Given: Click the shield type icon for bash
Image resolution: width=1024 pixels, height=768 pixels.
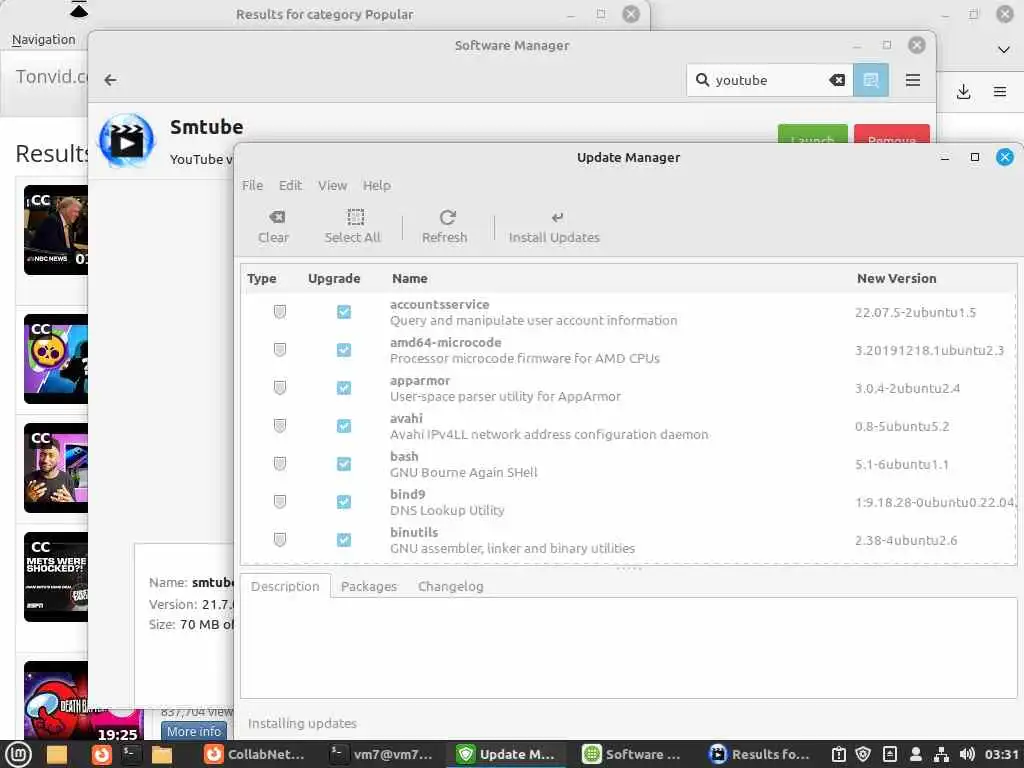Looking at the screenshot, I should (280, 464).
